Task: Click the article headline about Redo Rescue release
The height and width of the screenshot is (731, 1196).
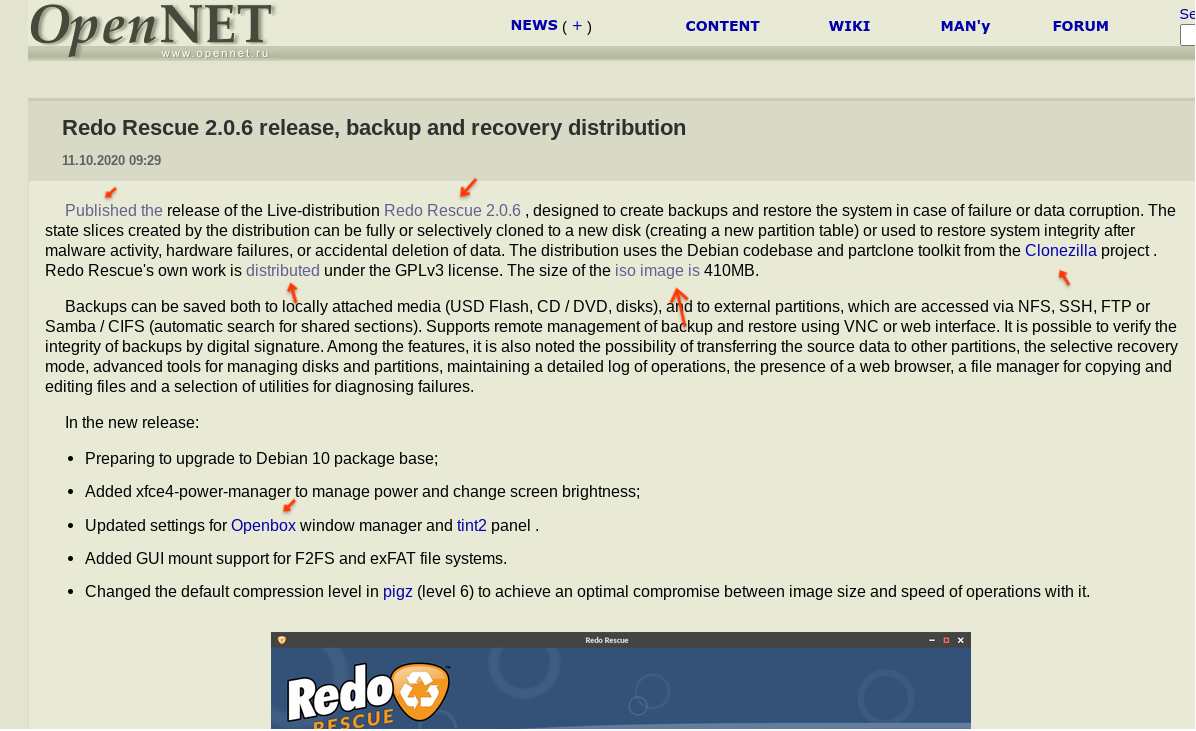Action: pos(374,128)
